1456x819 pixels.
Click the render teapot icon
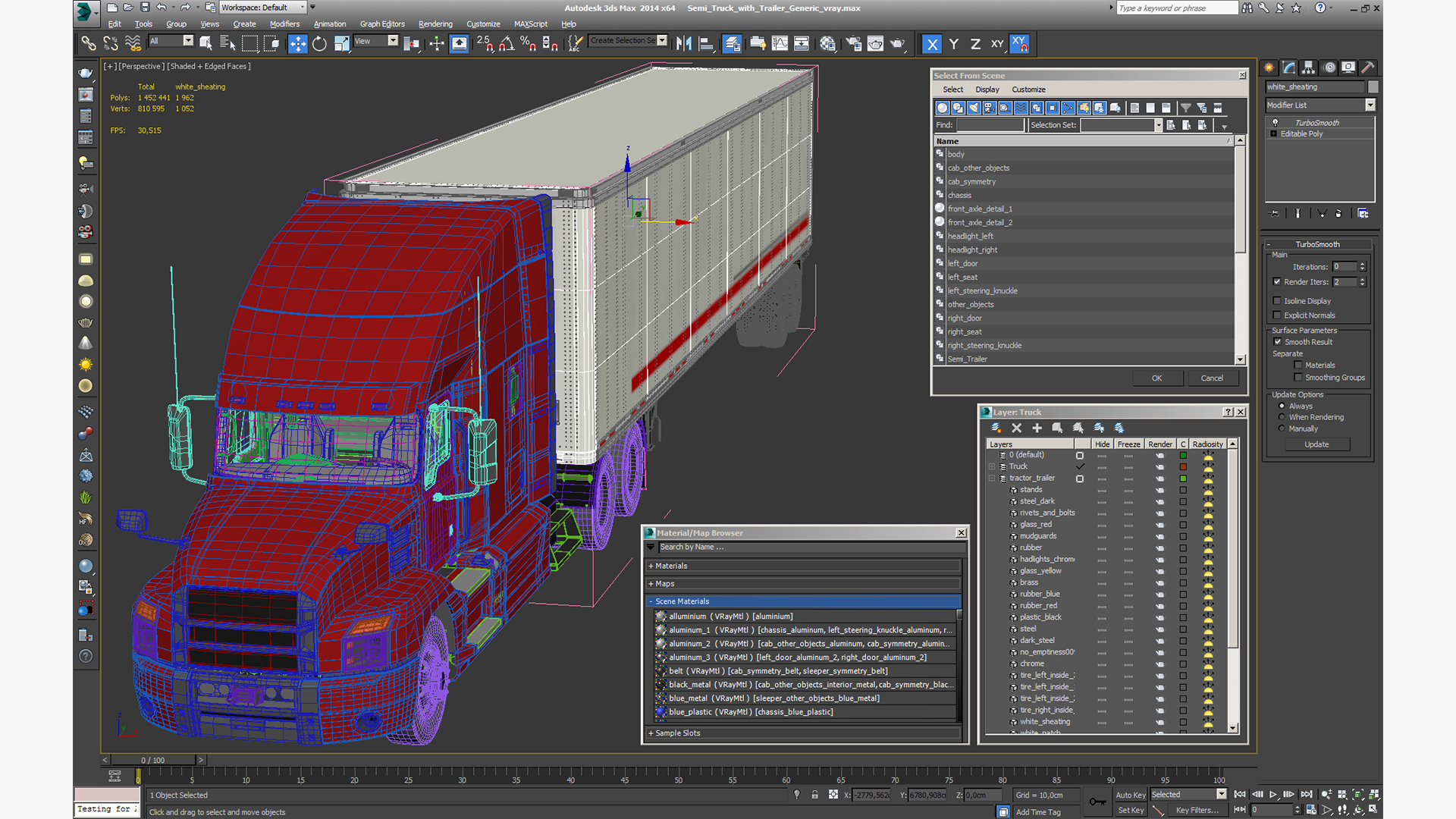point(898,44)
